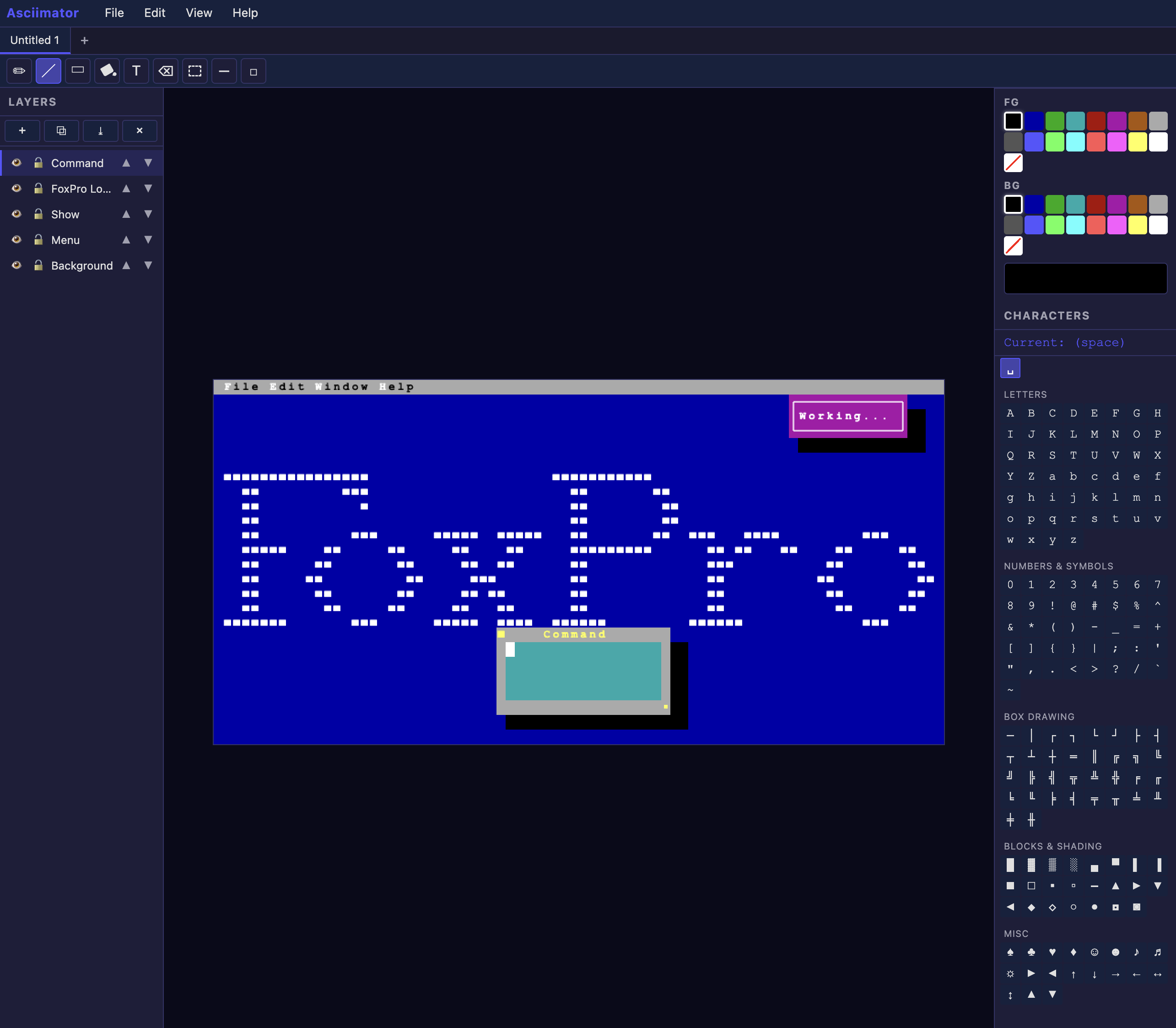The height and width of the screenshot is (1028, 1176).
Task: Move Menu layer up
Action: pos(126,240)
